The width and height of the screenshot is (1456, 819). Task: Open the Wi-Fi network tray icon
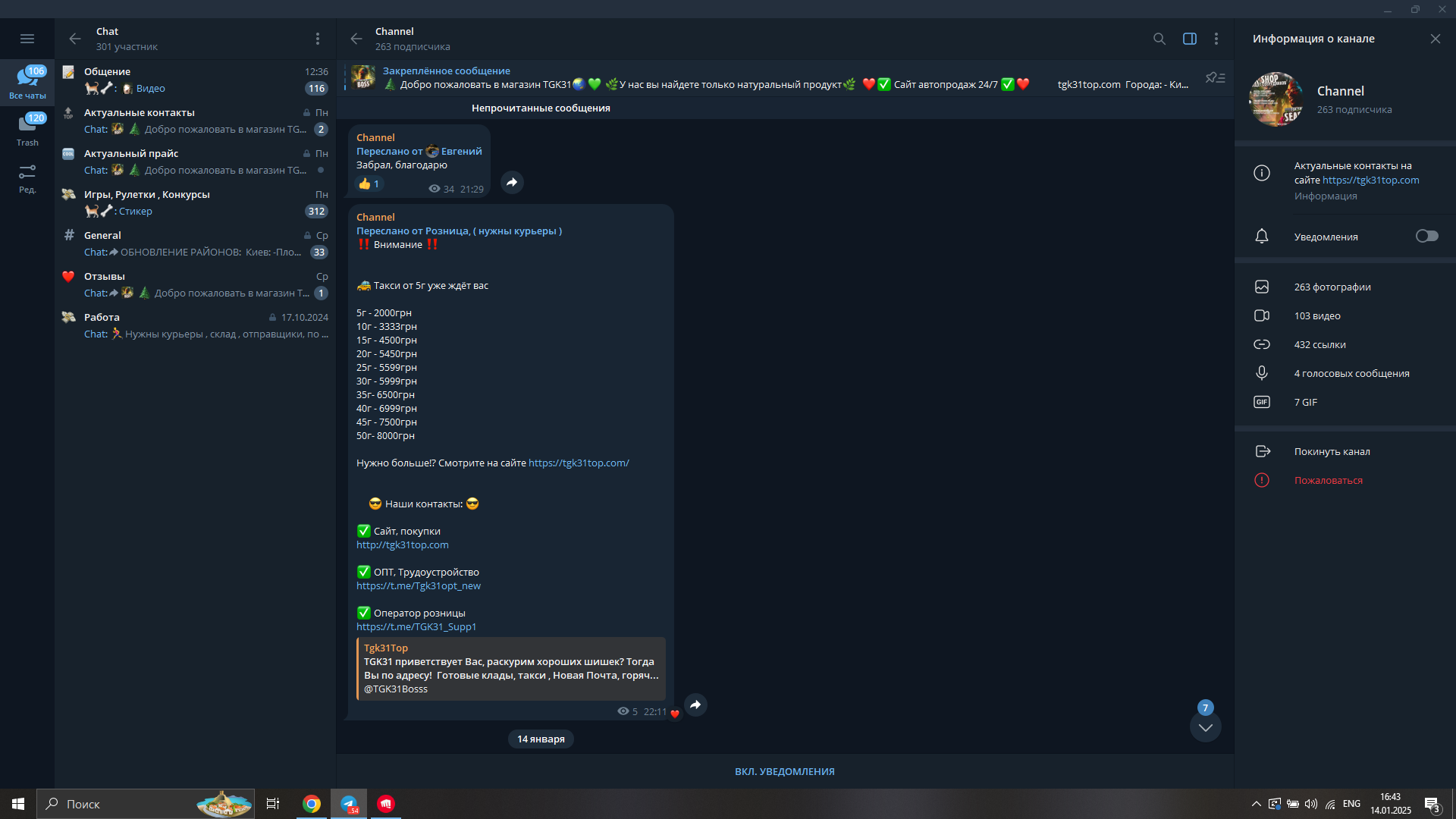[1330, 804]
